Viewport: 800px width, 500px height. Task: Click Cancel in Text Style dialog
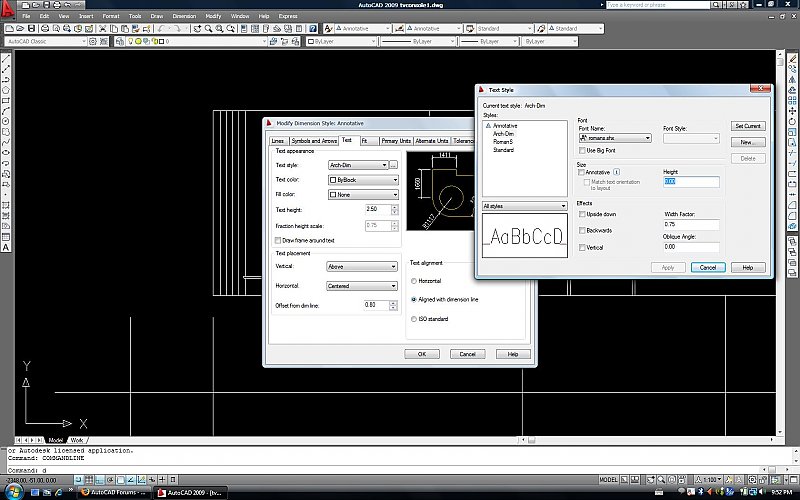pos(708,267)
